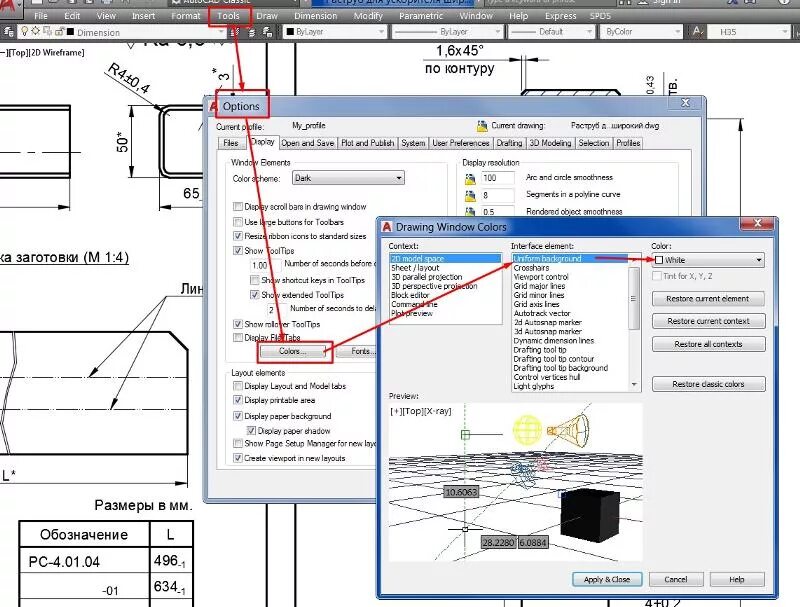Open the Dimension layer dropdown
800x607 pixels.
[x=220, y=32]
